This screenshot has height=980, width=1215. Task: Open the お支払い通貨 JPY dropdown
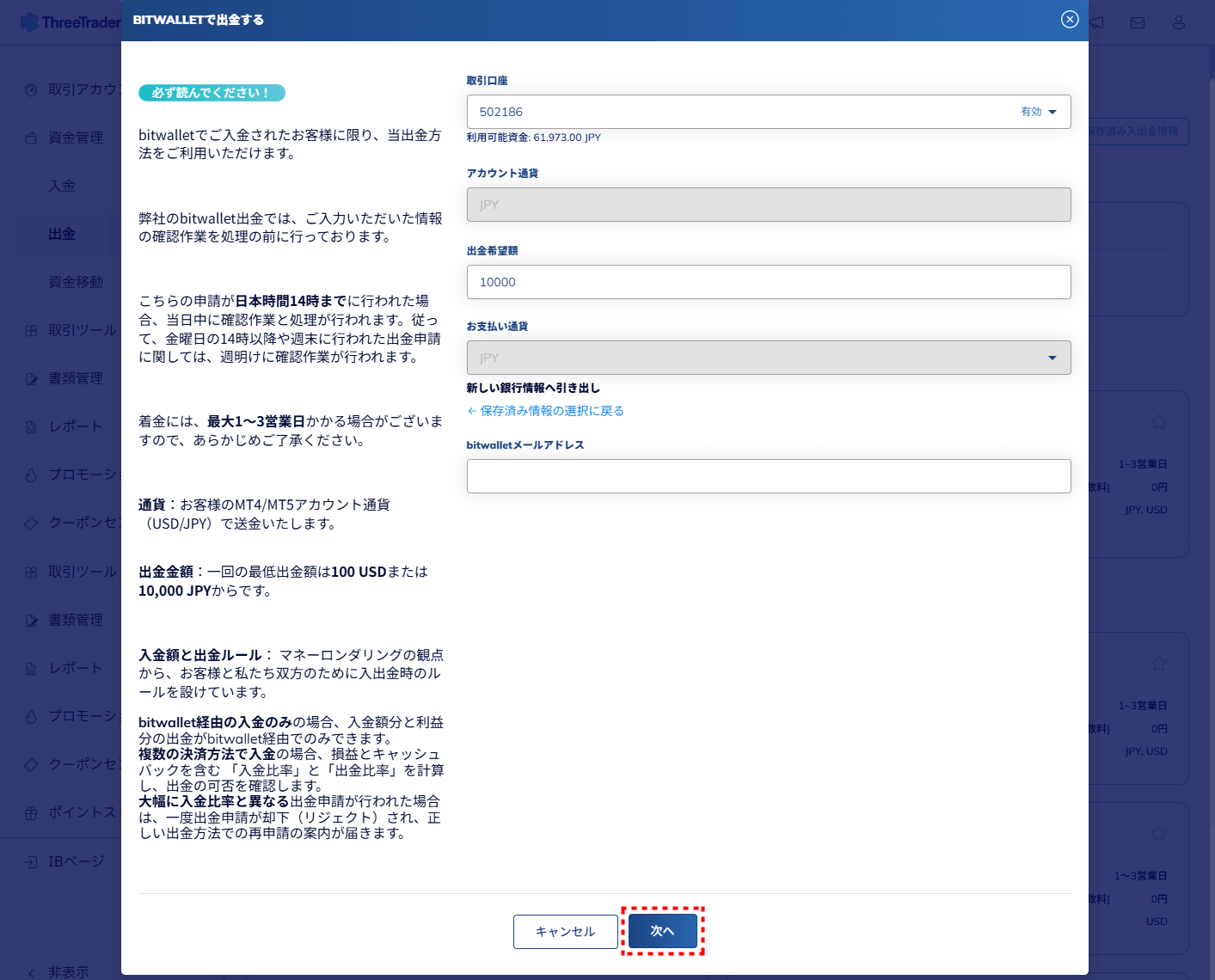[769, 358]
